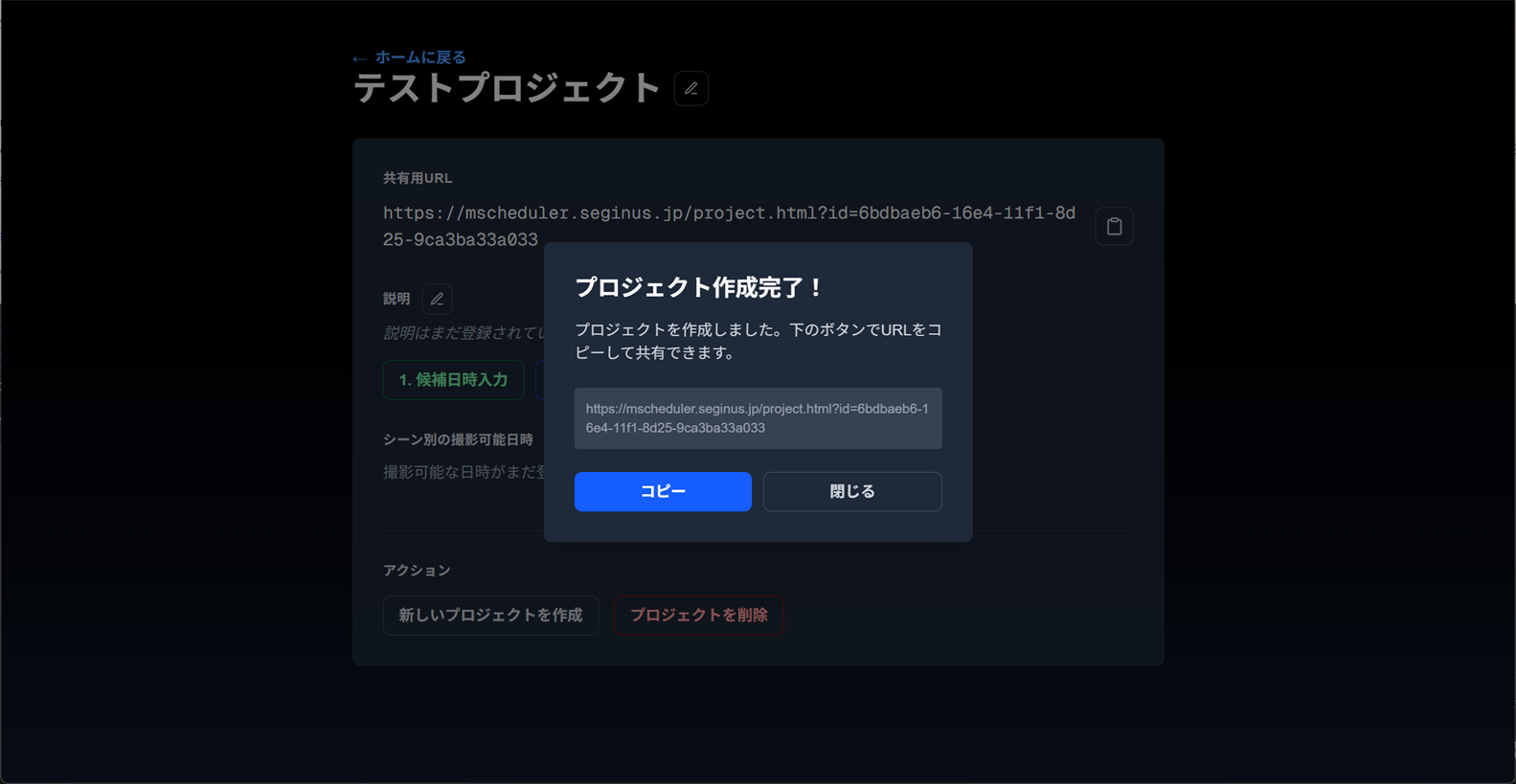Screen dimensions: 1516x784
Task: Copy the shared URL using the clipboard icon
Action: [1114, 227]
